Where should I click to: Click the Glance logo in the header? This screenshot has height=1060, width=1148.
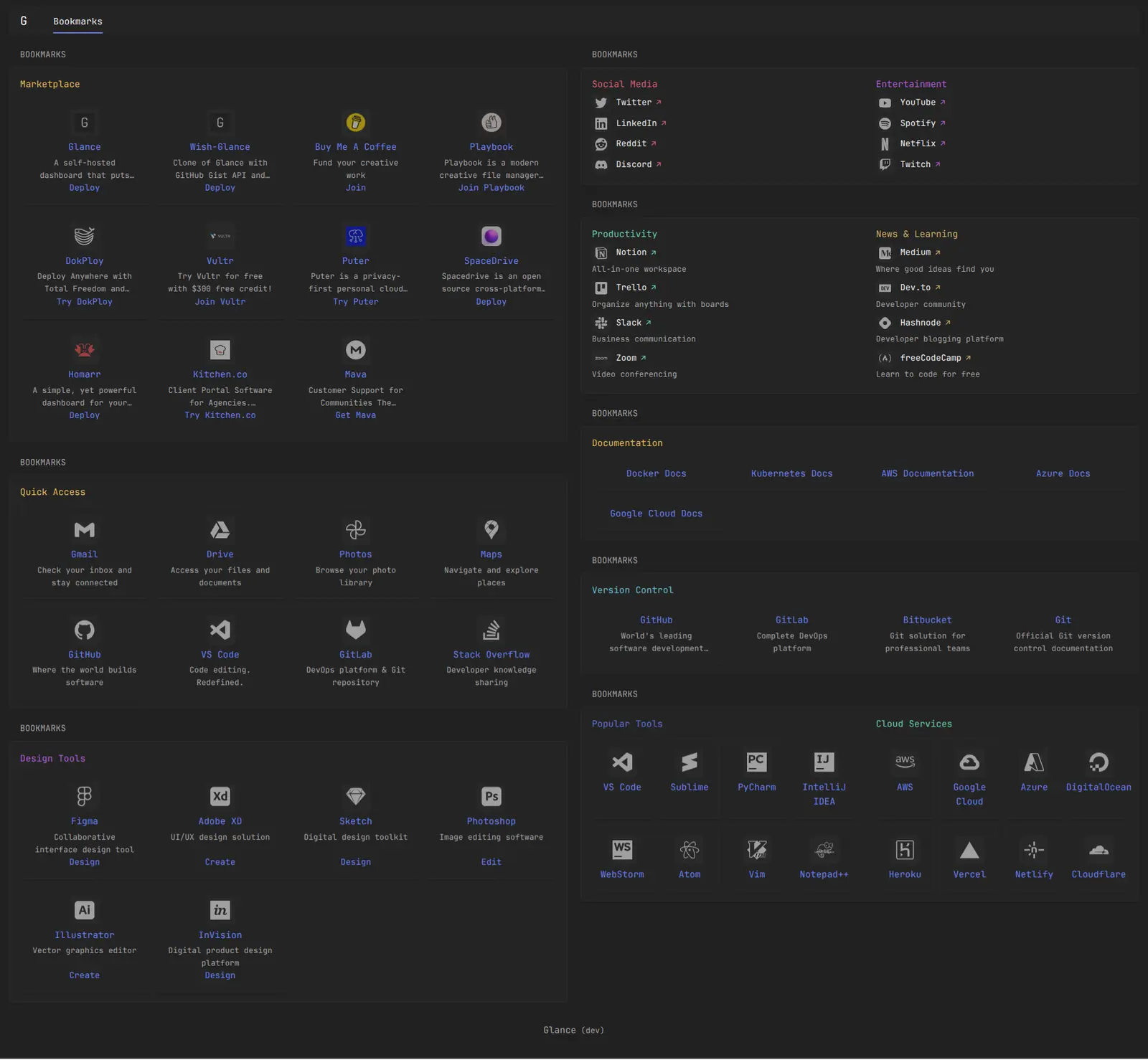tap(24, 22)
